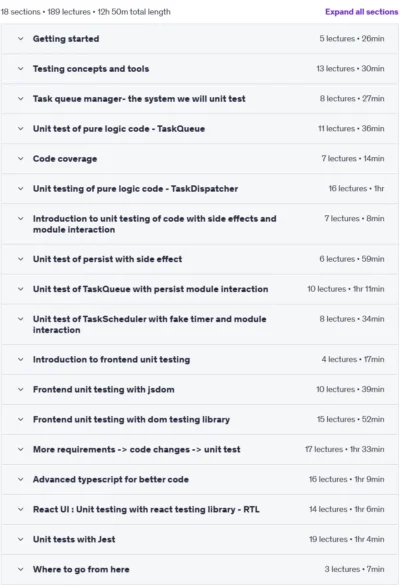Viewport: 400px width, 586px height.
Task: Expand chevron for dom testing library section
Action: [21, 419]
